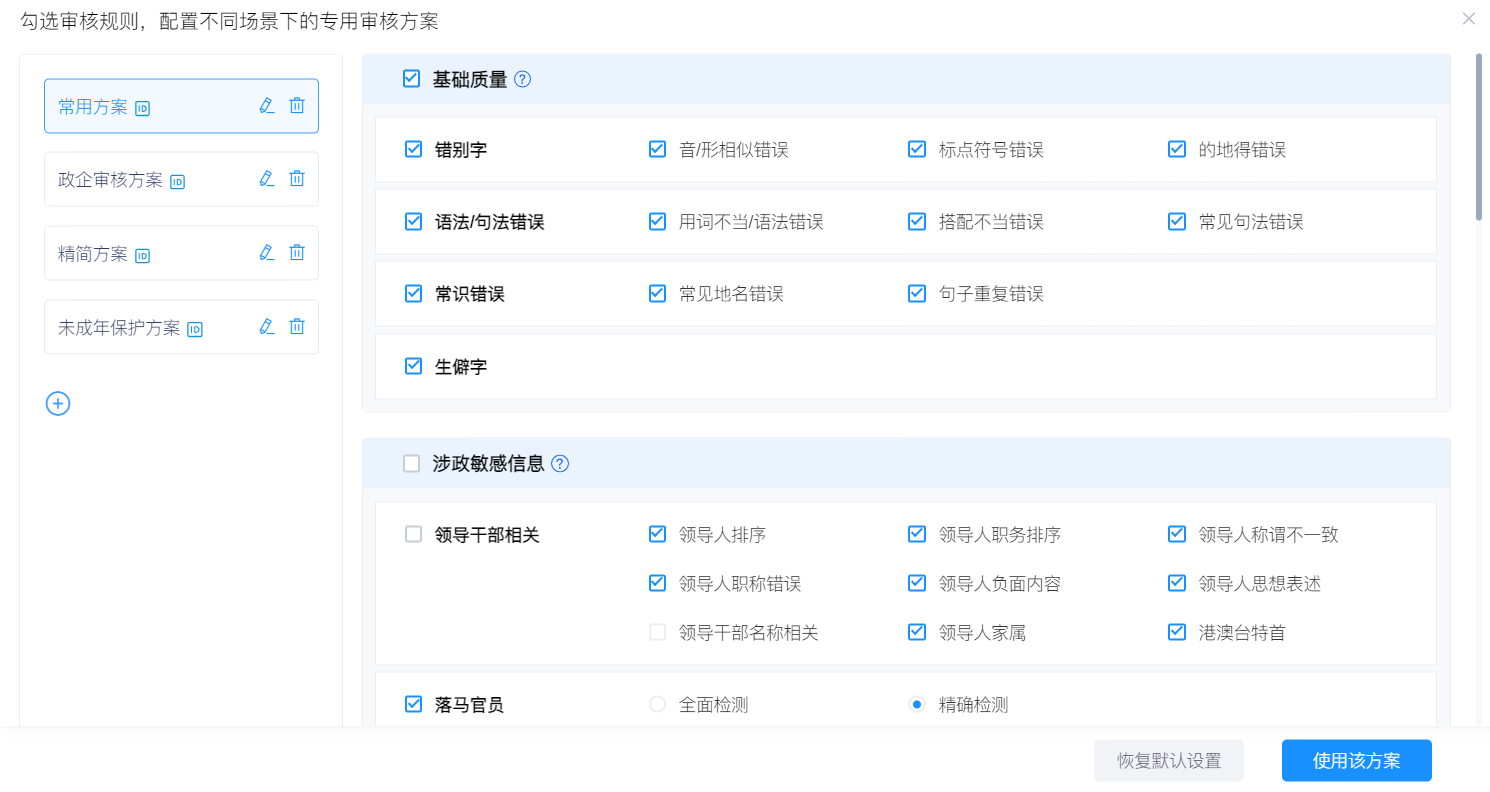The width and height of the screenshot is (1490, 792).
Task: Toggle the 错别字 checkbox
Action: (x=413, y=149)
